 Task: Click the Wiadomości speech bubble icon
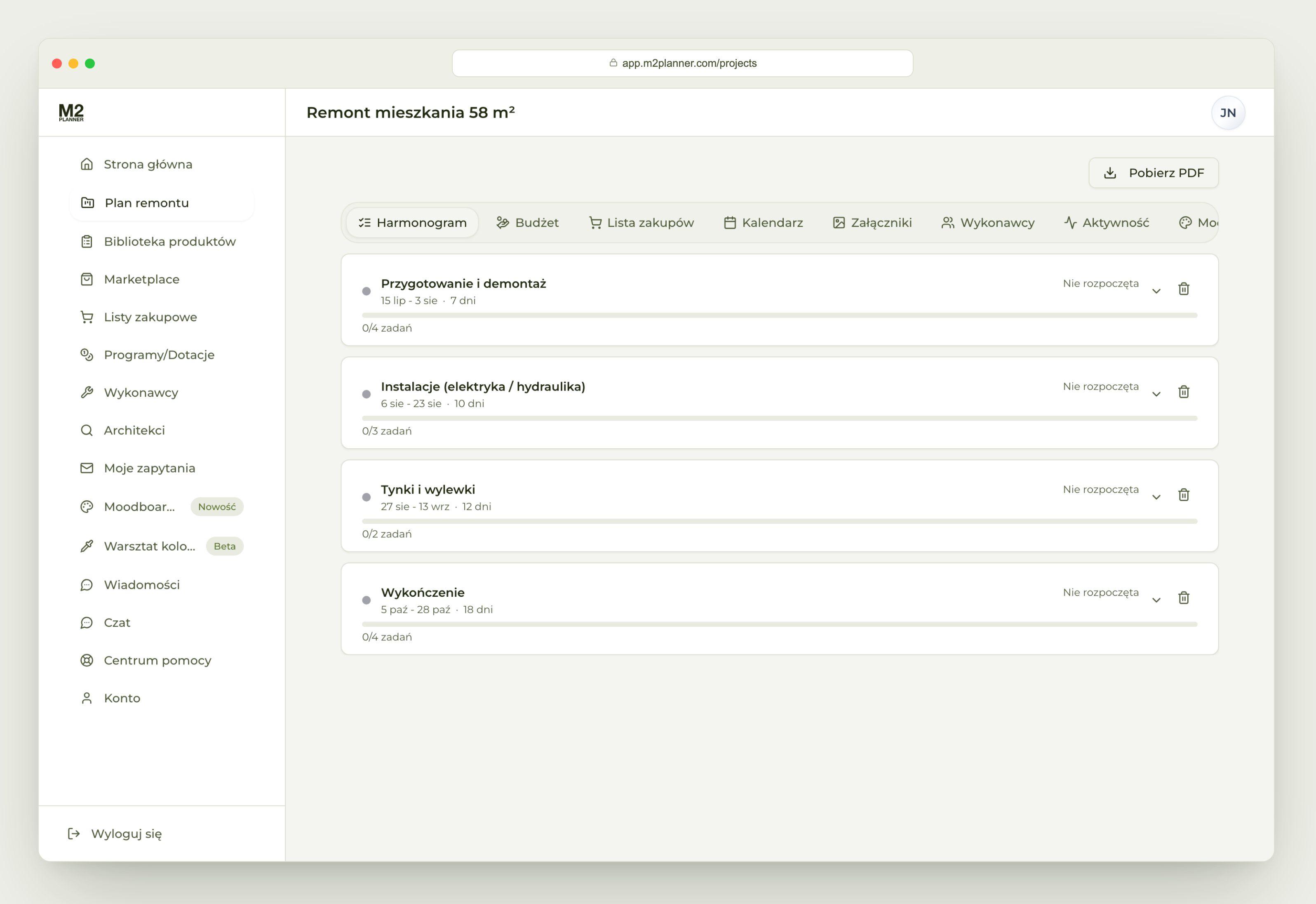87,584
